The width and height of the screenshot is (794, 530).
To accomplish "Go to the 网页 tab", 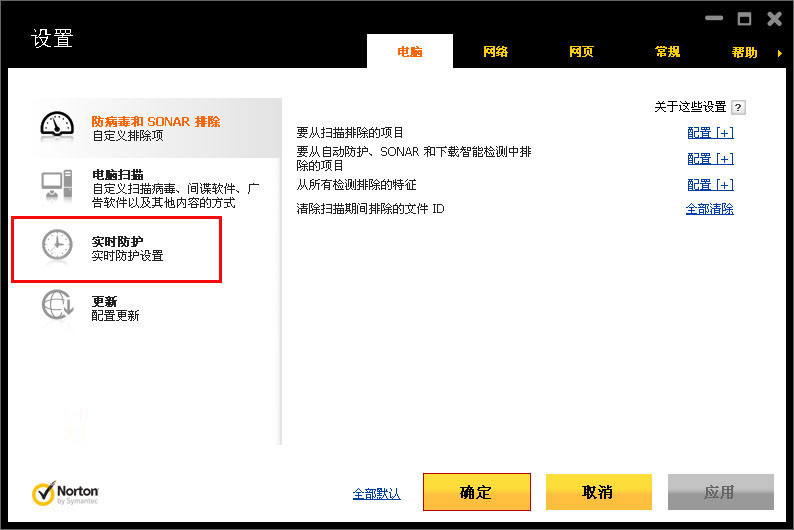I will point(581,52).
